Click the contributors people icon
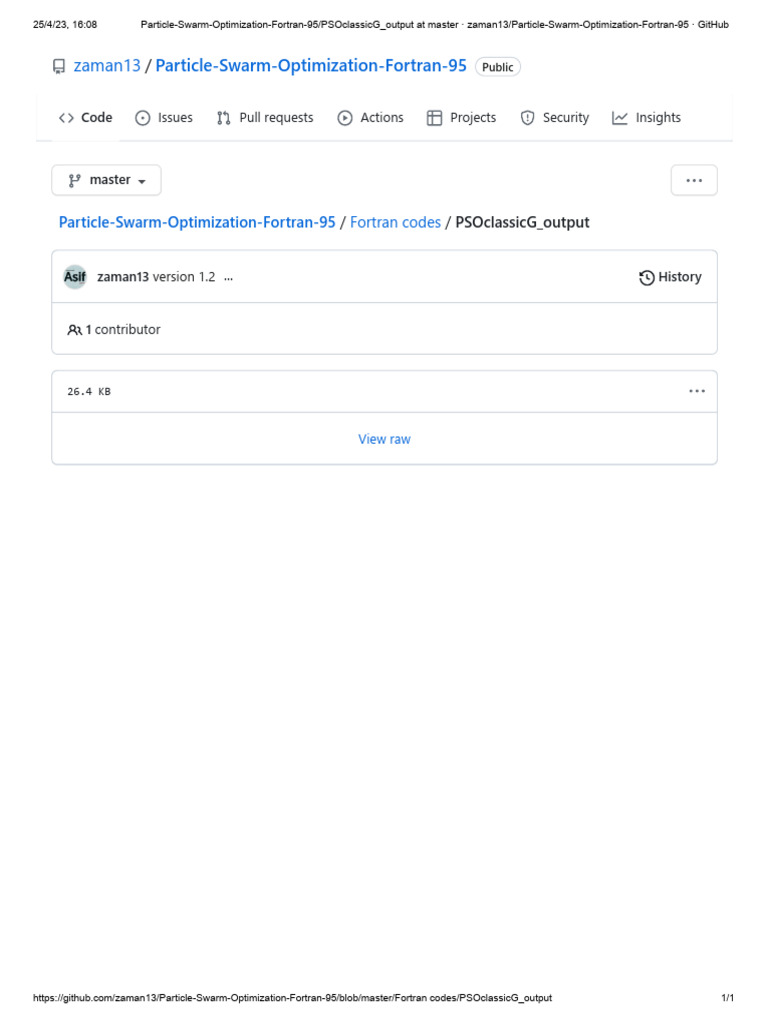 (x=75, y=330)
